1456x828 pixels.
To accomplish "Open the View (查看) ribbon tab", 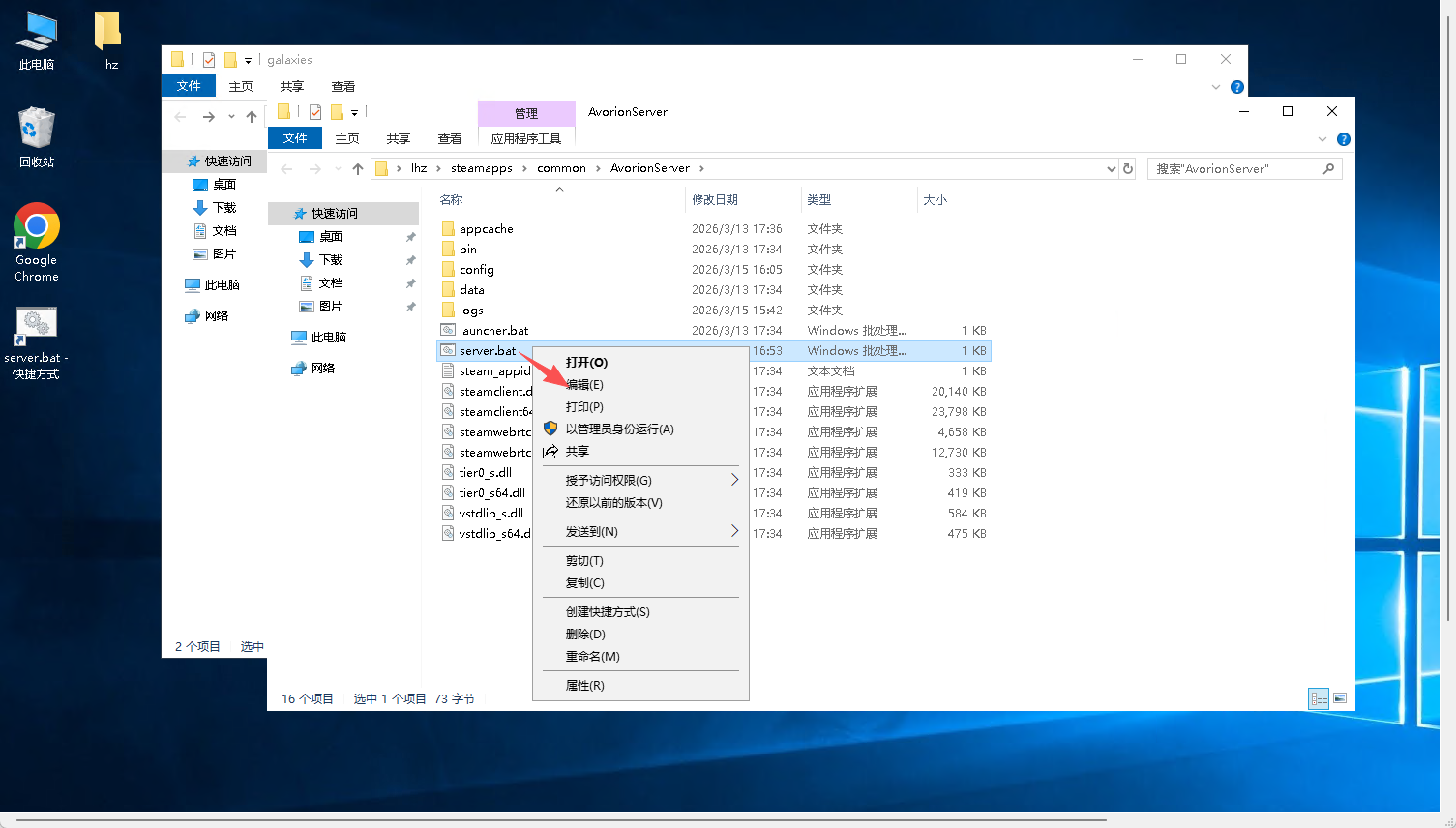I will (x=449, y=139).
